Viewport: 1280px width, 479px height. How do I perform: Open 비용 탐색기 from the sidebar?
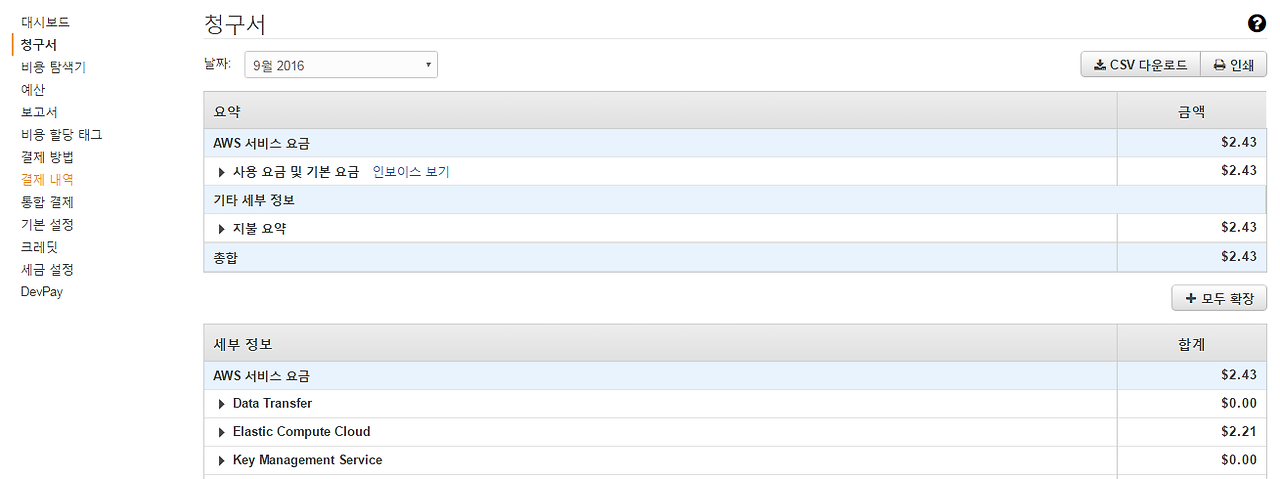(x=53, y=67)
